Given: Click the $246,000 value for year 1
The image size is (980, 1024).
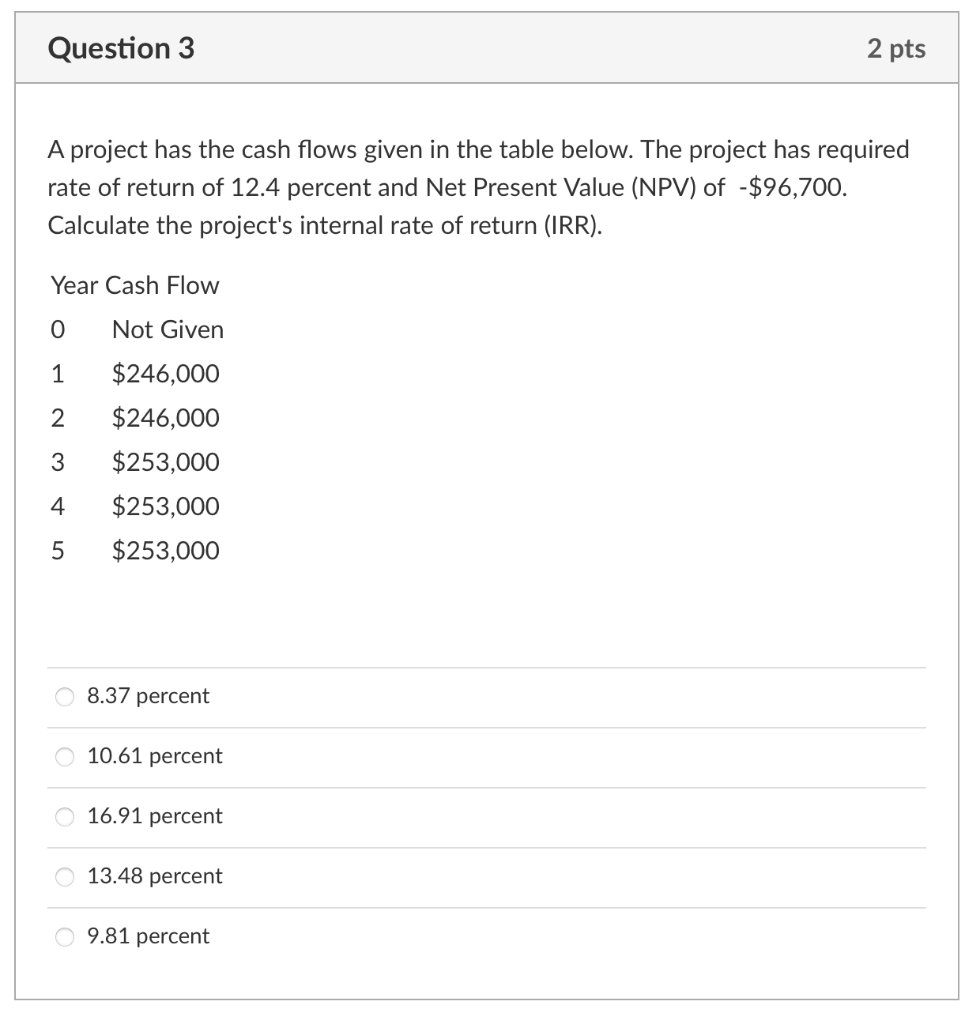Looking at the screenshot, I should 165,373.
